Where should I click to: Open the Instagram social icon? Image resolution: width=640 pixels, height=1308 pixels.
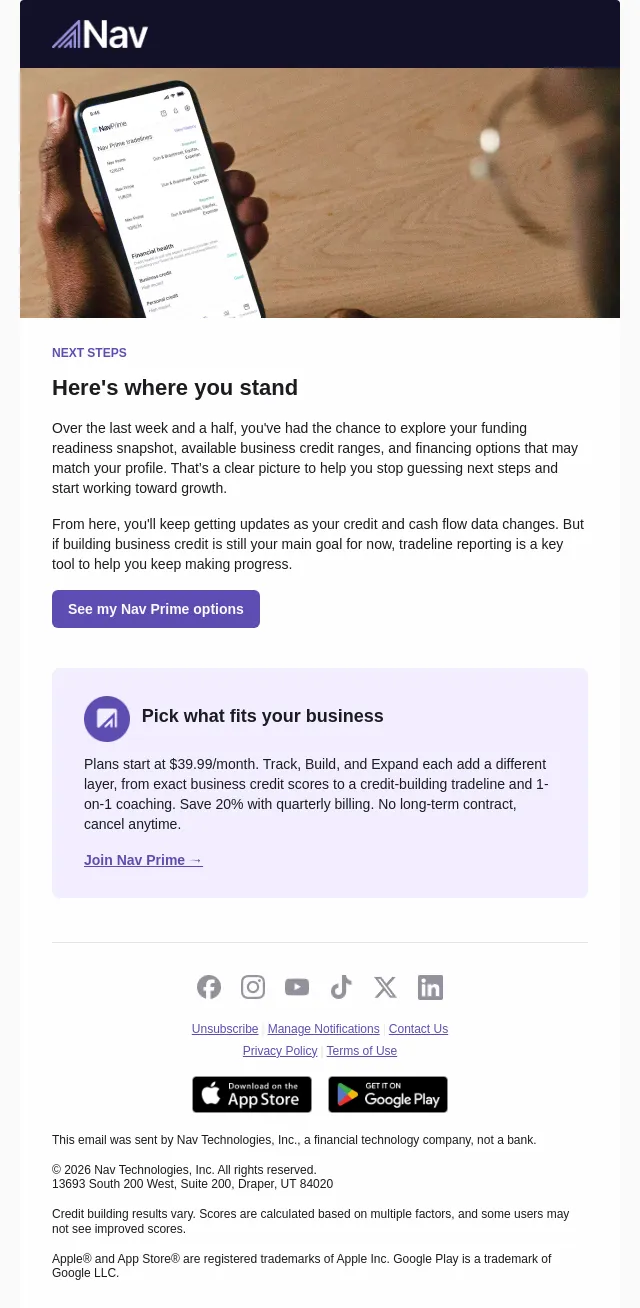click(x=253, y=987)
